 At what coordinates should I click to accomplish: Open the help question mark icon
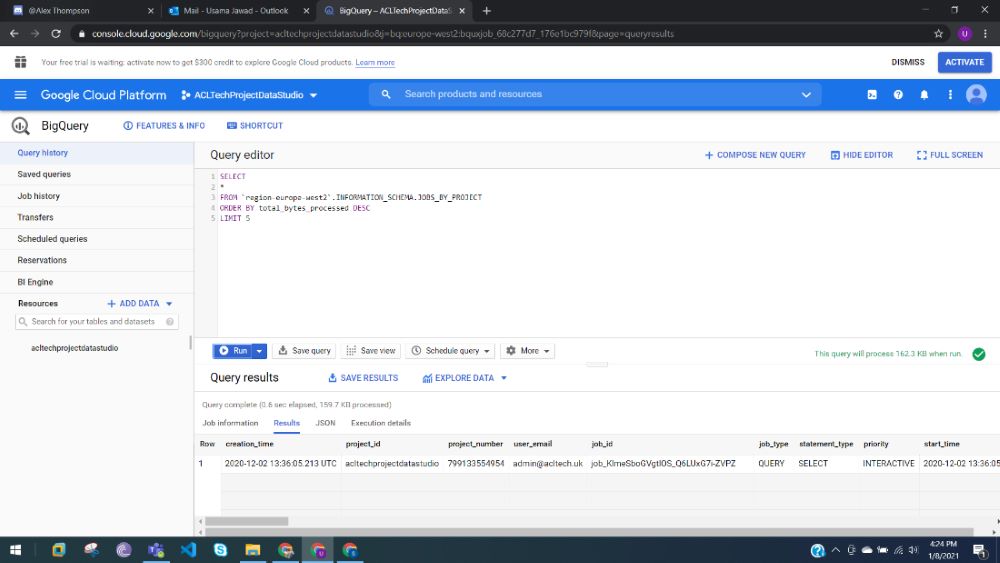coord(898,95)
